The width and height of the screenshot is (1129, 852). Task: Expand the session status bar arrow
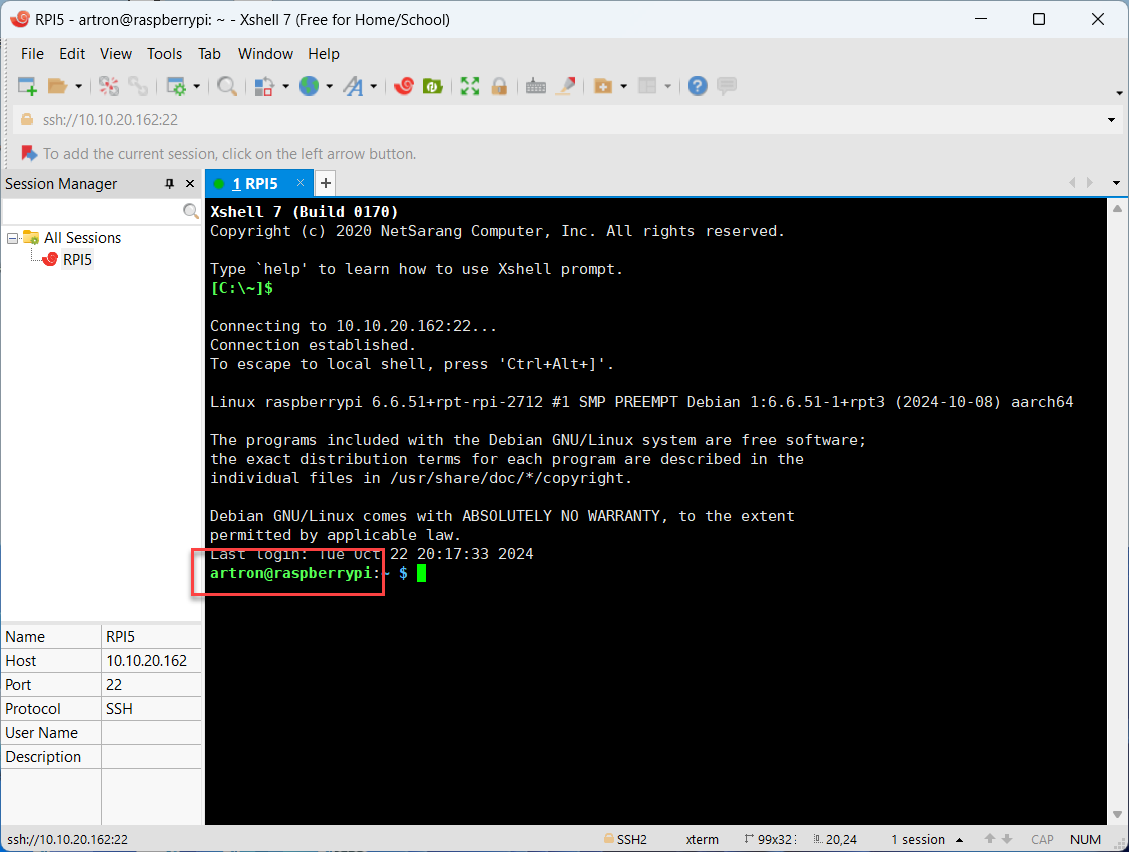[959, 840]
